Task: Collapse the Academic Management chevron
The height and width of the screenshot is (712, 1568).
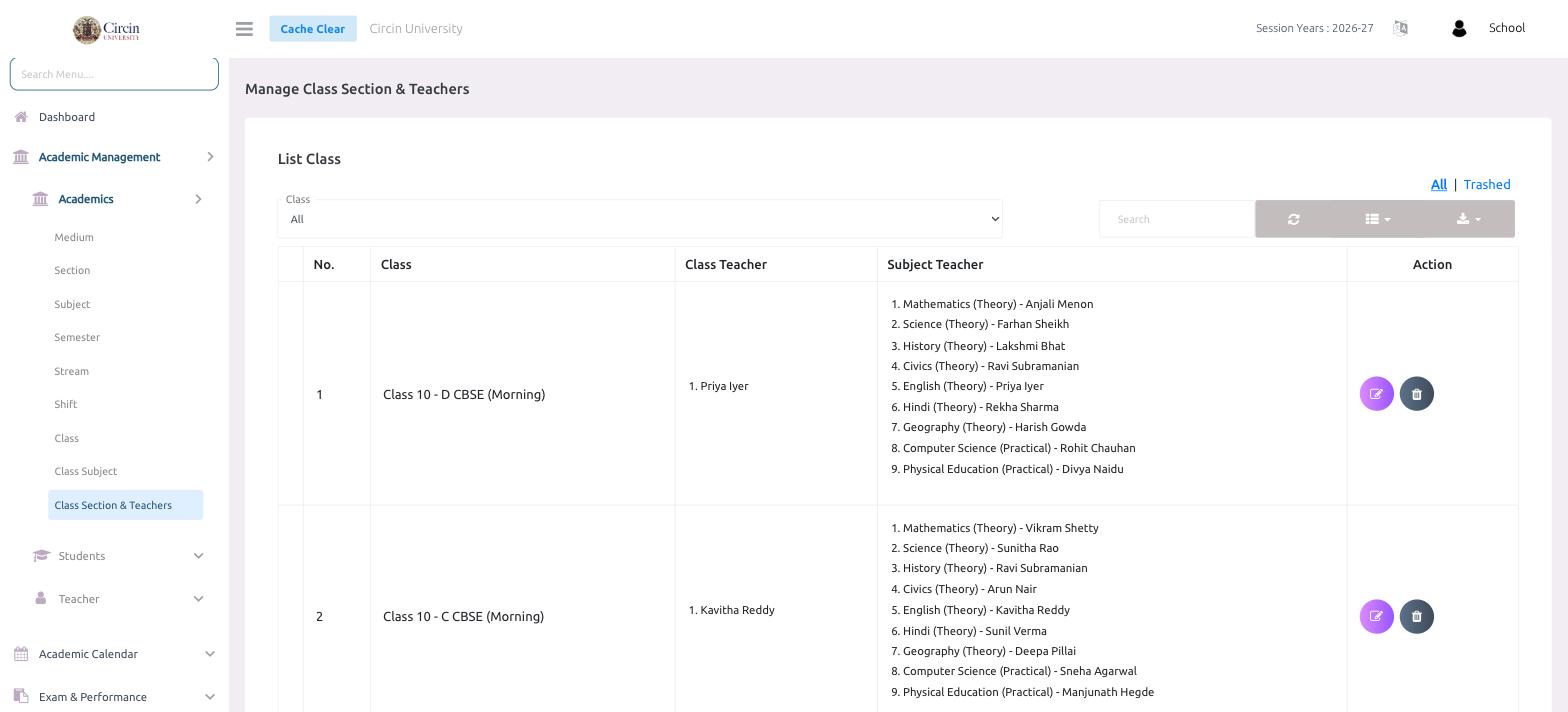Action: click(210, 157)
